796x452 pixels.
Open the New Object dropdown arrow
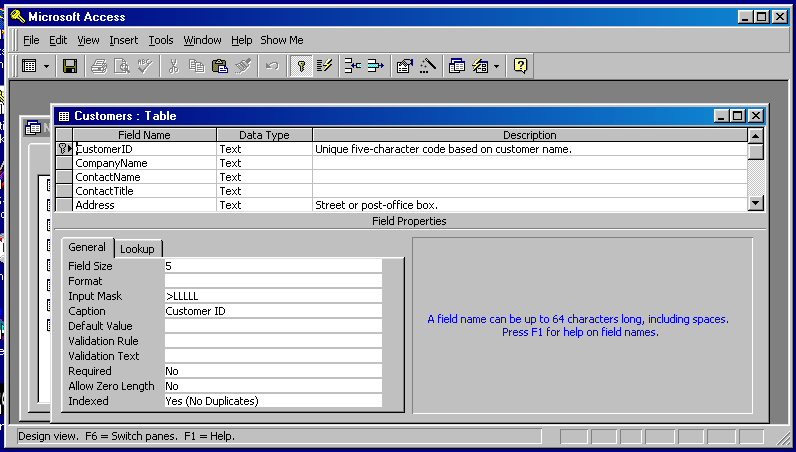click(x=496, y=66)
